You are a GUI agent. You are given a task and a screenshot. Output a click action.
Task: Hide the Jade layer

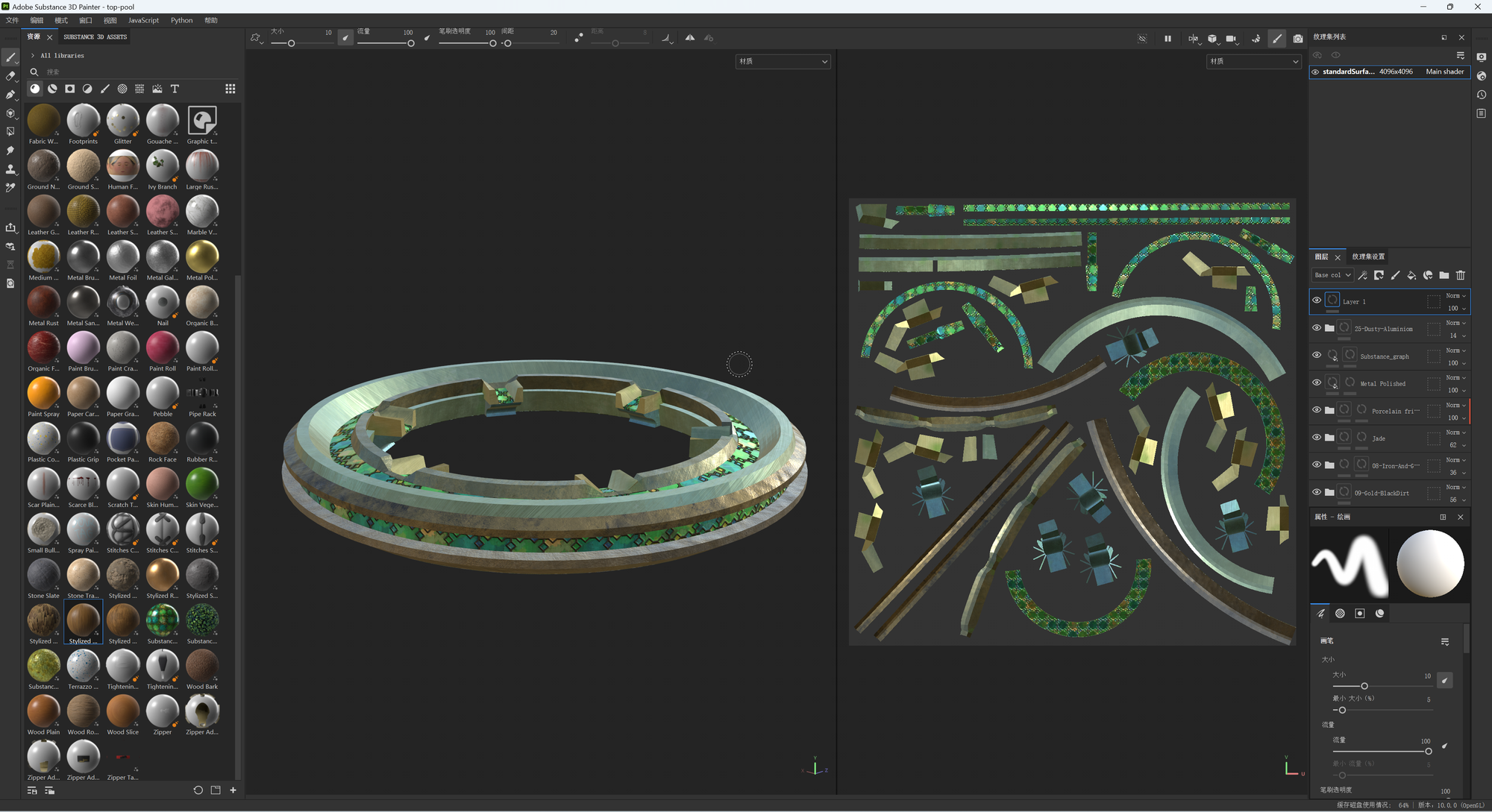(x=1317, y=438)
